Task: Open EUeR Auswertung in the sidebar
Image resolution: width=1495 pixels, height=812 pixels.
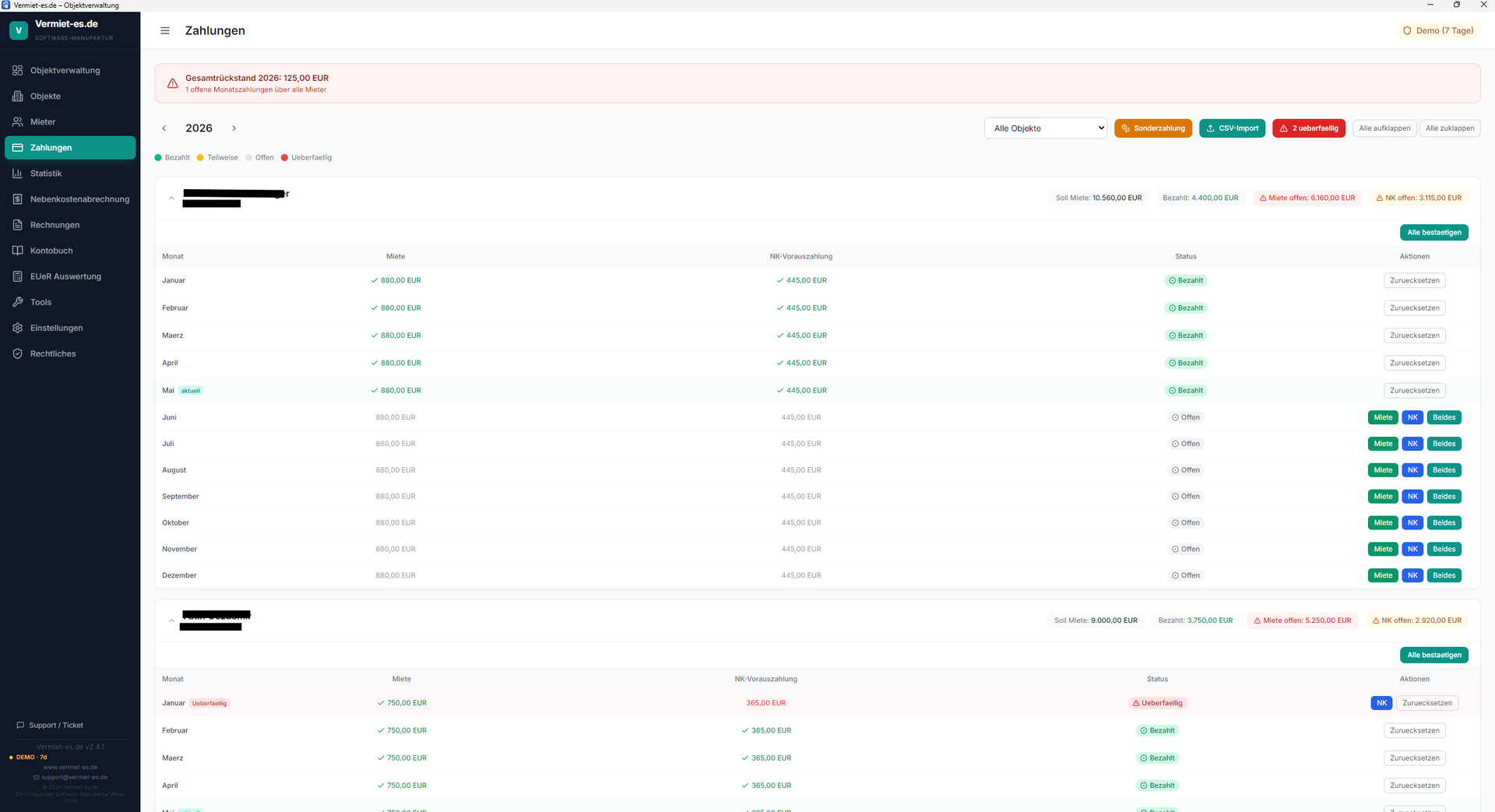Action: (x=70, y=276)
